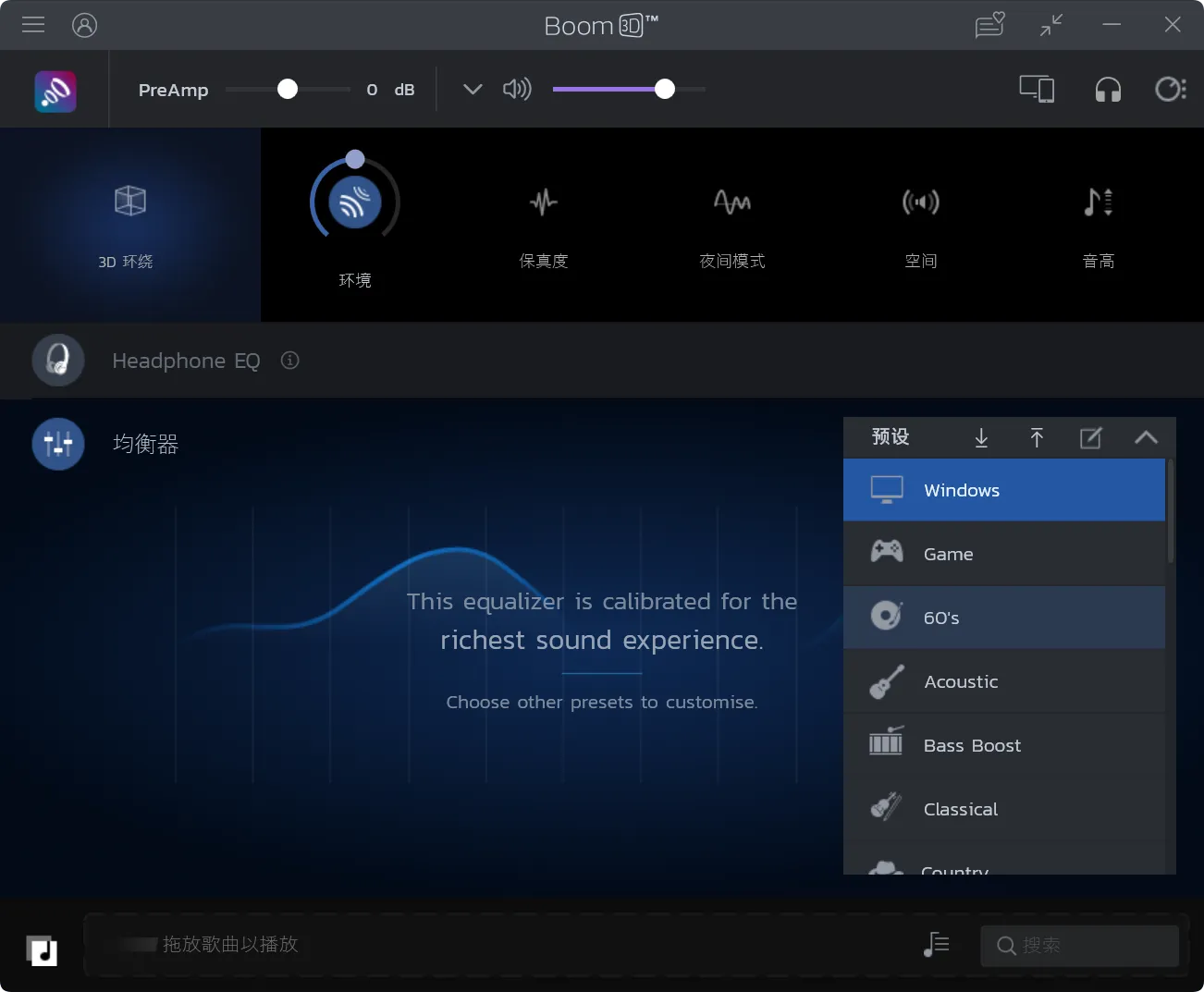Minimize the Boom 3D window
Screen dimensions: 1204x992
coord(1112,25)
